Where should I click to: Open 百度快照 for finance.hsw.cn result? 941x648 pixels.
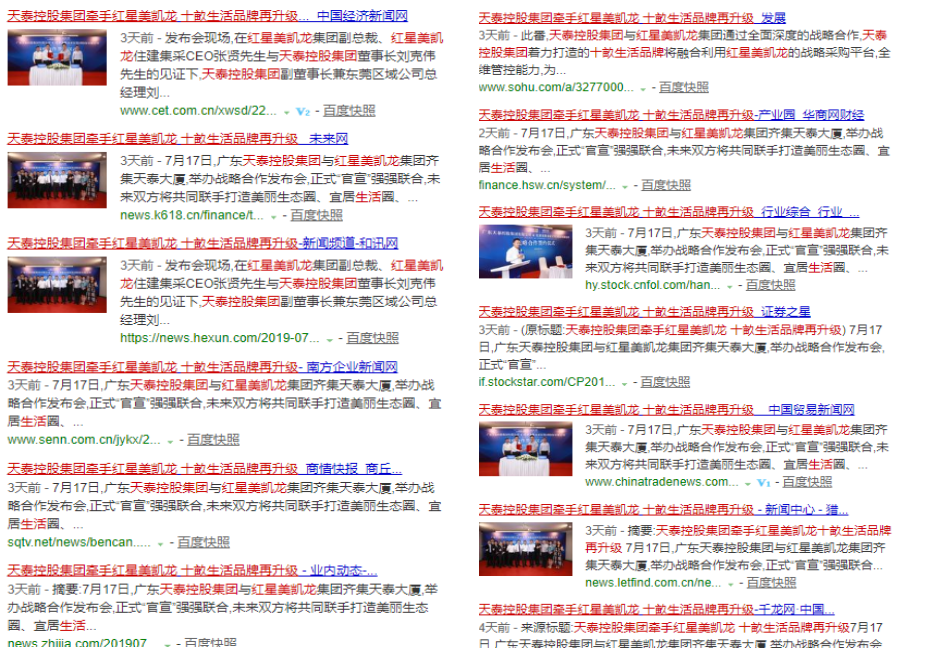point(666,185)
